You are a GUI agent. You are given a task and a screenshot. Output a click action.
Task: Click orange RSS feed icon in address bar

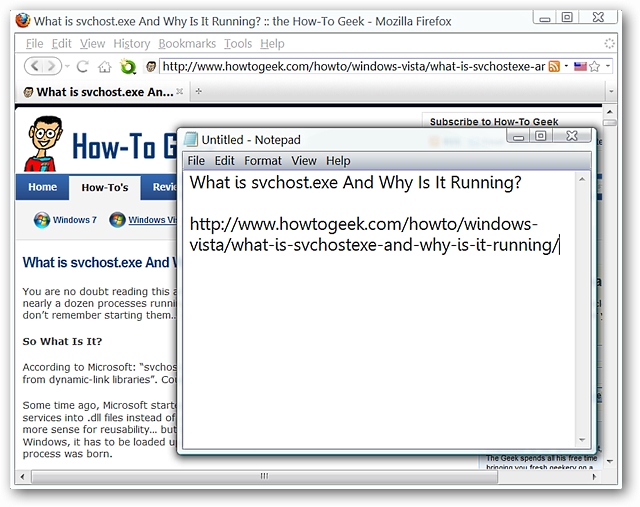554,66
